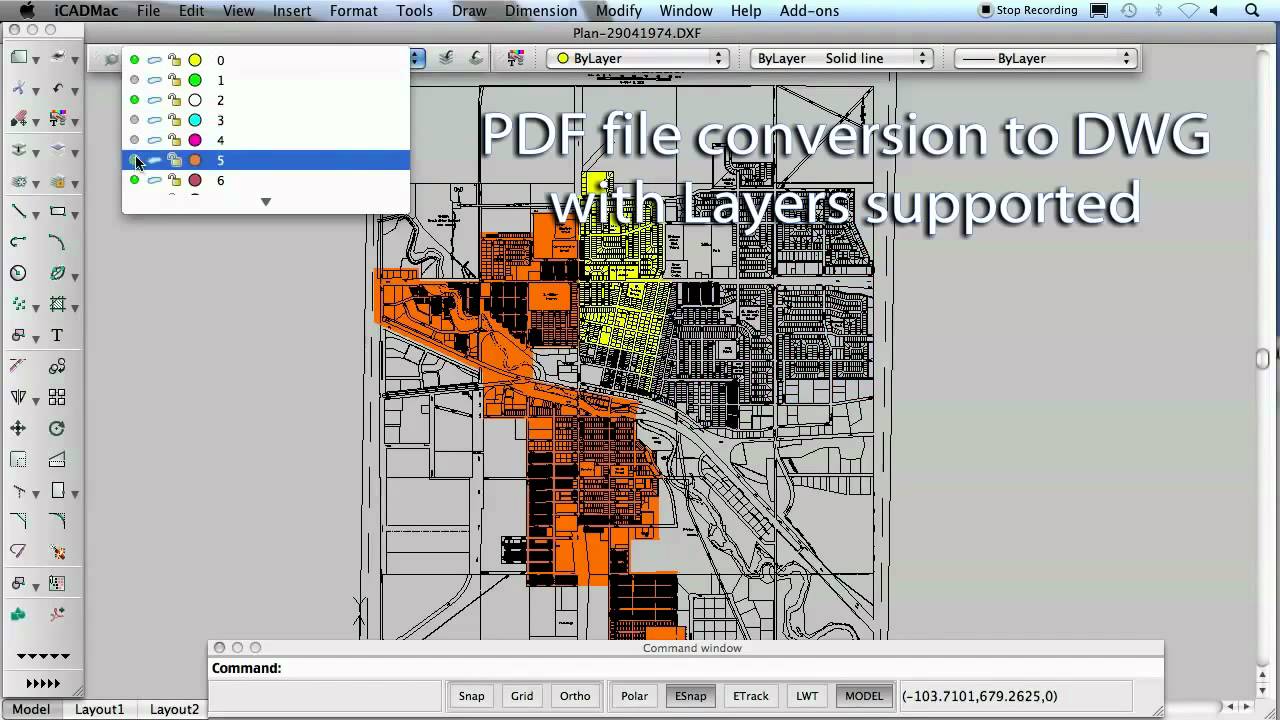Select the Copy objects tool
This screenshot has width=1280, height=720.
pos(57,366)
